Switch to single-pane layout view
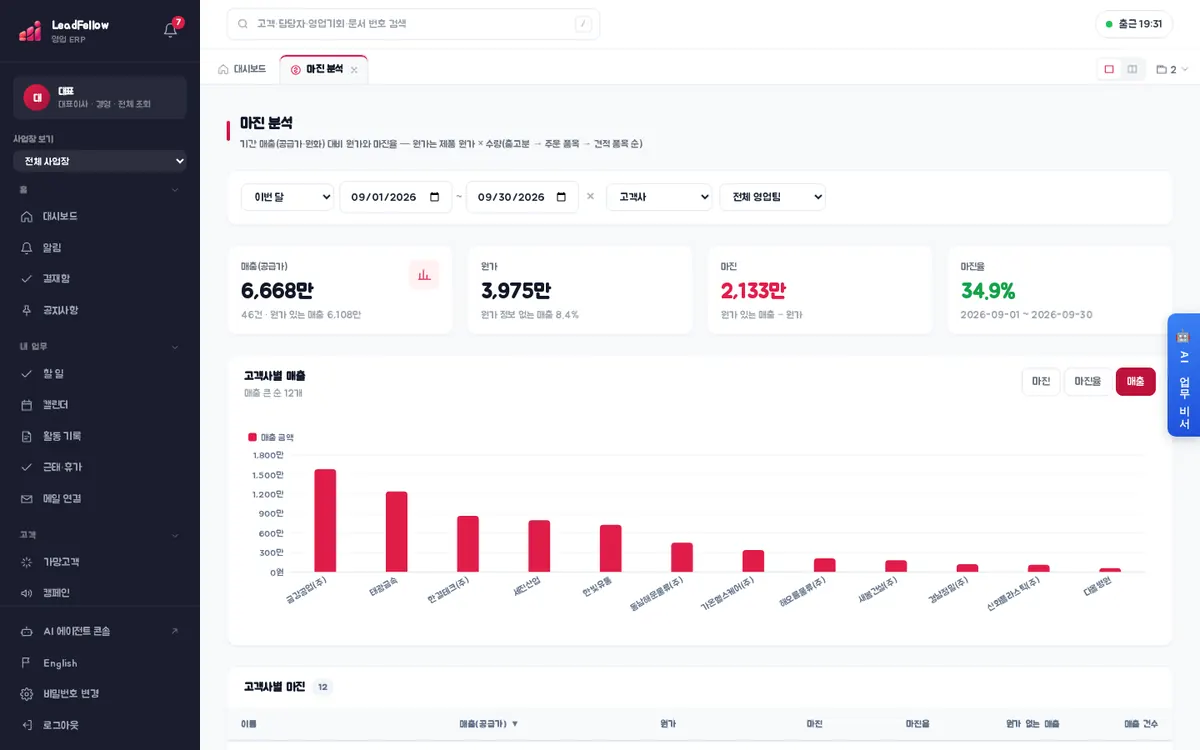Image resolution: width=1200 pixels, height=750 pixels. [1109, 69]
